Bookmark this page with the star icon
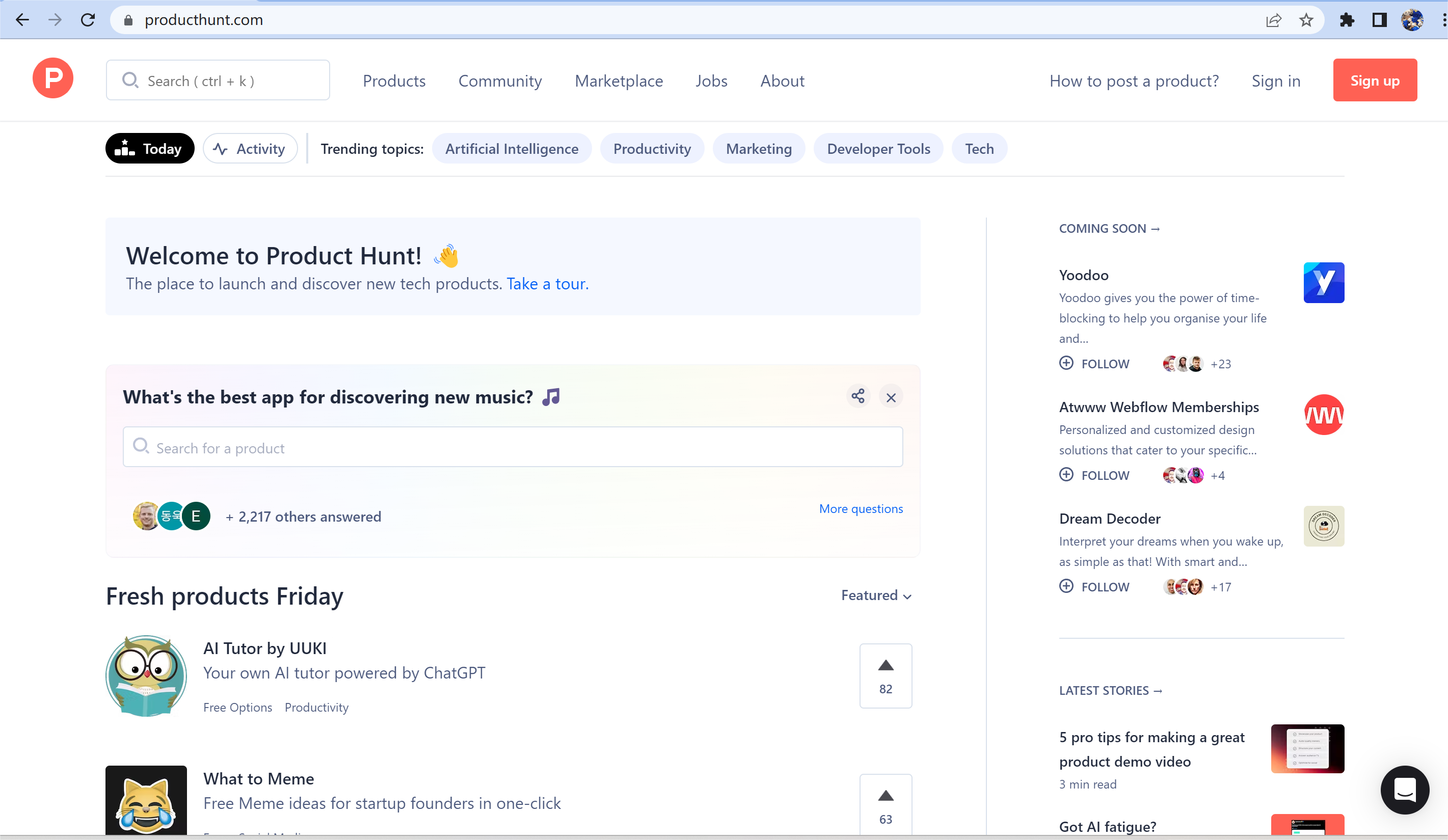This screenshot has height=840, width=1448. [1306, 20]
